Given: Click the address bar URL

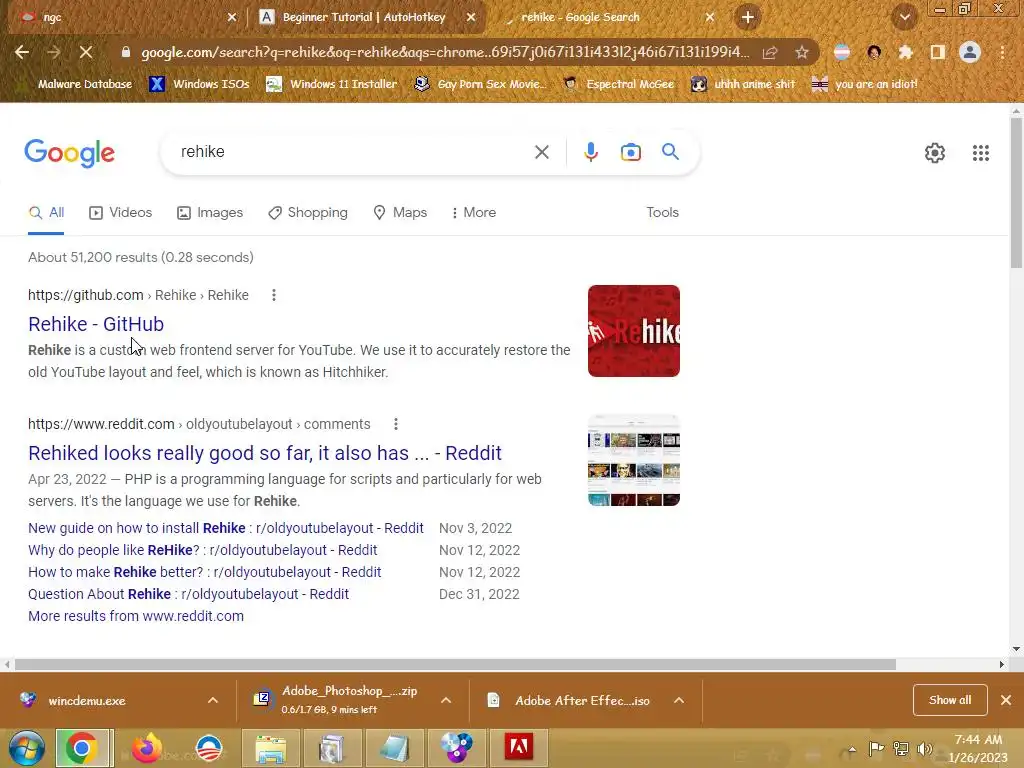Looking at the screenshot, I should (x=444, y=52).
